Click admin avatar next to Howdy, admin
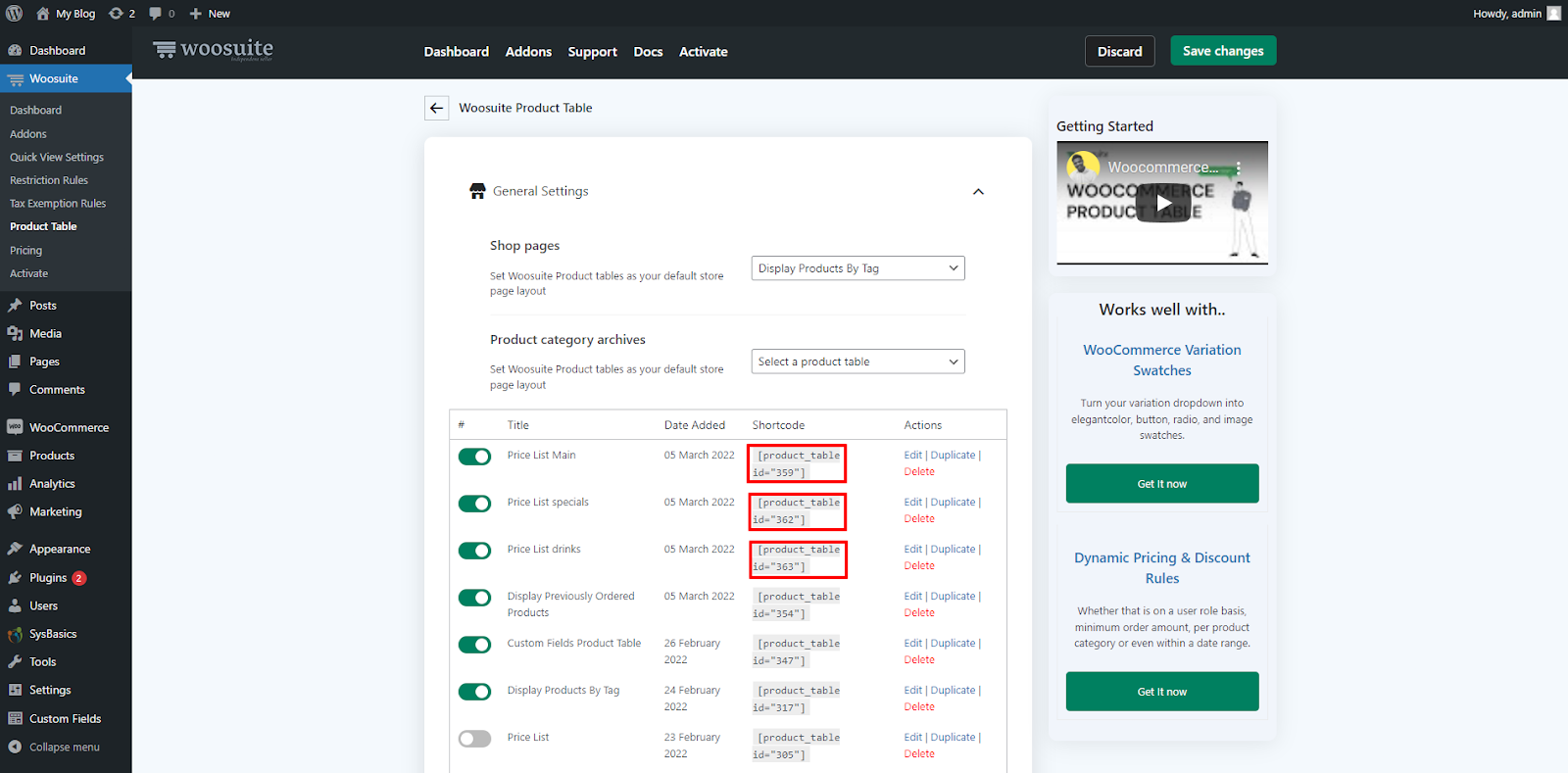 (x=1553, y=13)
